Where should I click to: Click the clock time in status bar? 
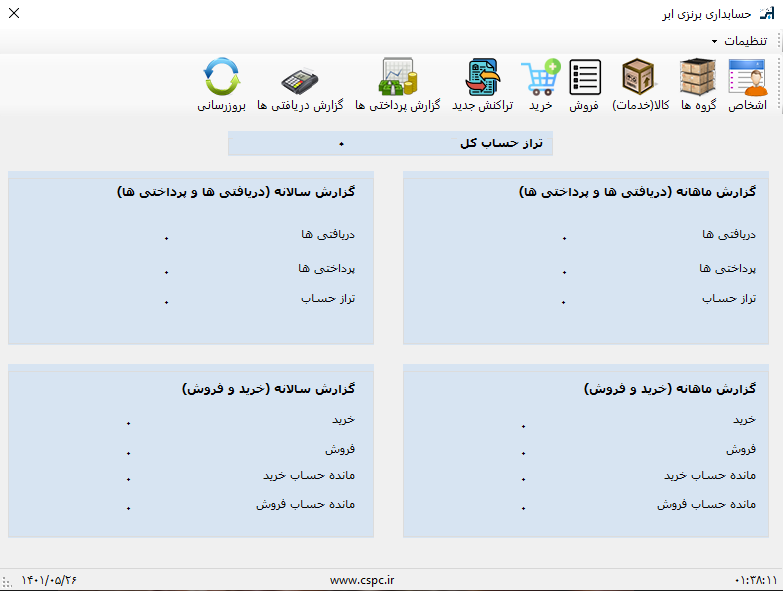755,580
